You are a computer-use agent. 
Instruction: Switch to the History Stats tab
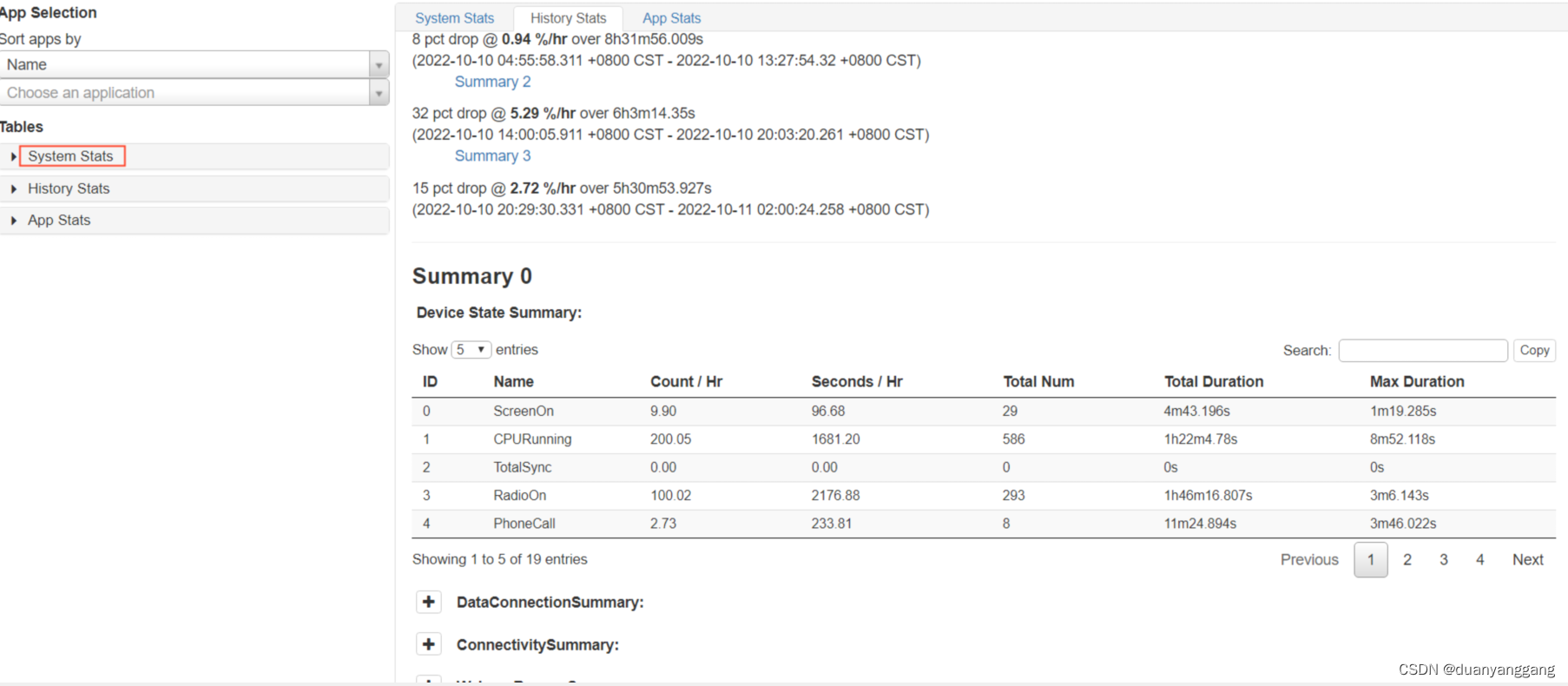click(x=568, y=18)
